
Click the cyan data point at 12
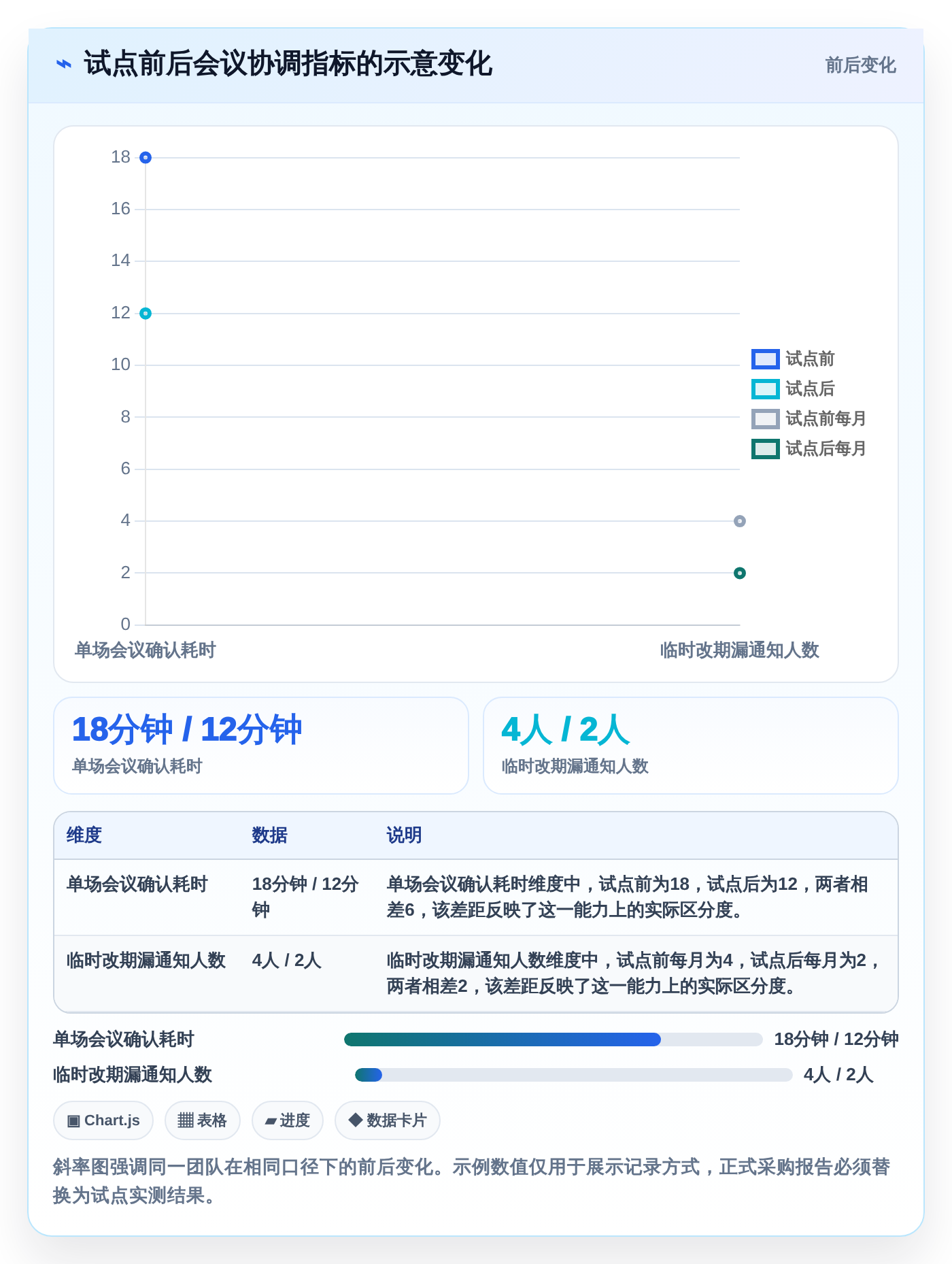[146, 314]
